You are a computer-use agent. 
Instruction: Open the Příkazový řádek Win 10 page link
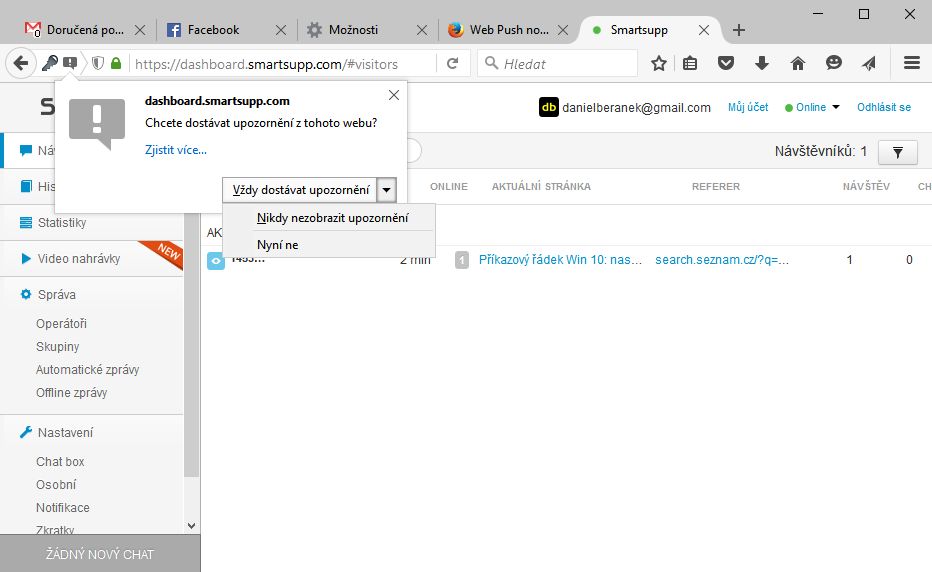point(561,260)
